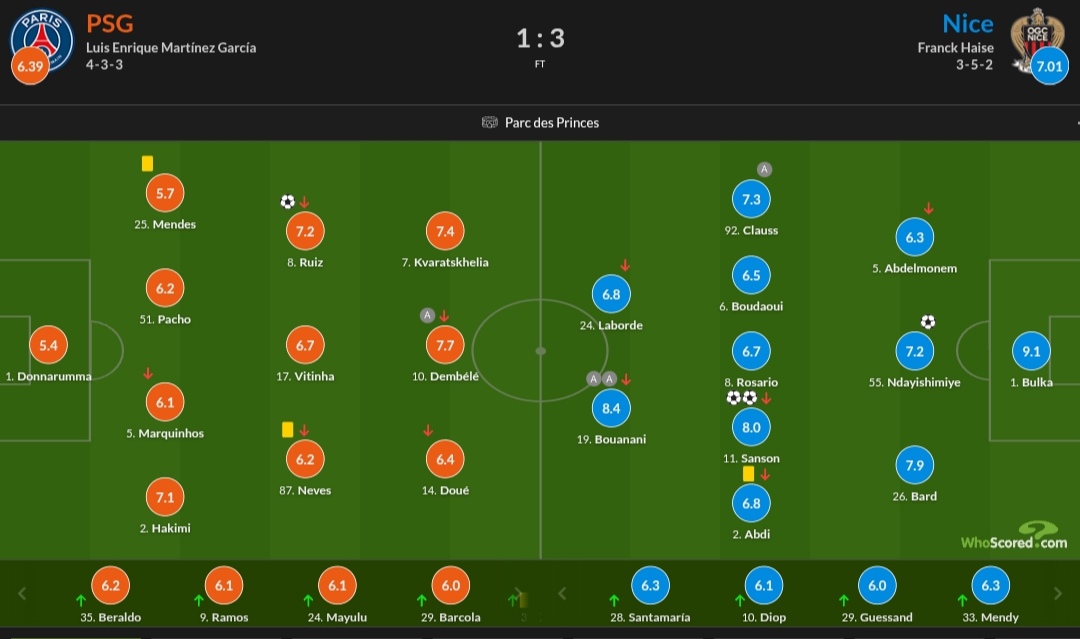This screenshot has height=639, width=1080.
Task: Select substitute Guessand on Nice bench
Action: tap(877, 596)
